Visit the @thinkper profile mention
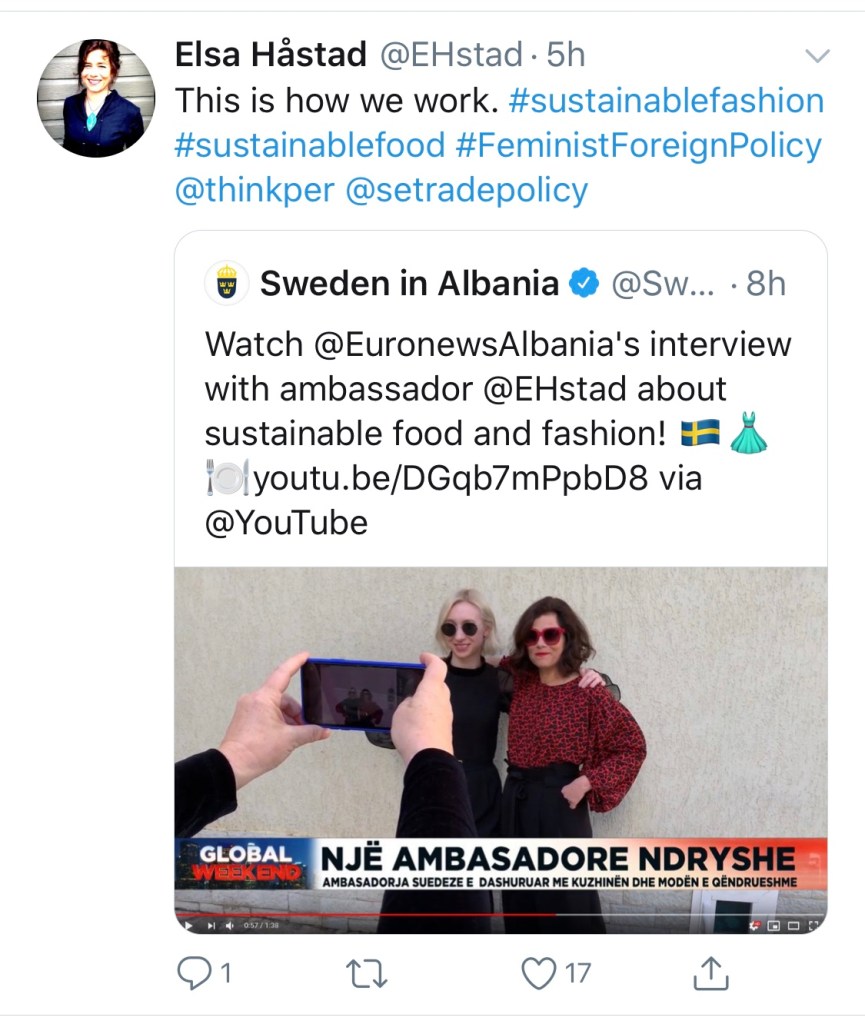Viewport: 865px width, 1024px height. (x=254, y=189)
